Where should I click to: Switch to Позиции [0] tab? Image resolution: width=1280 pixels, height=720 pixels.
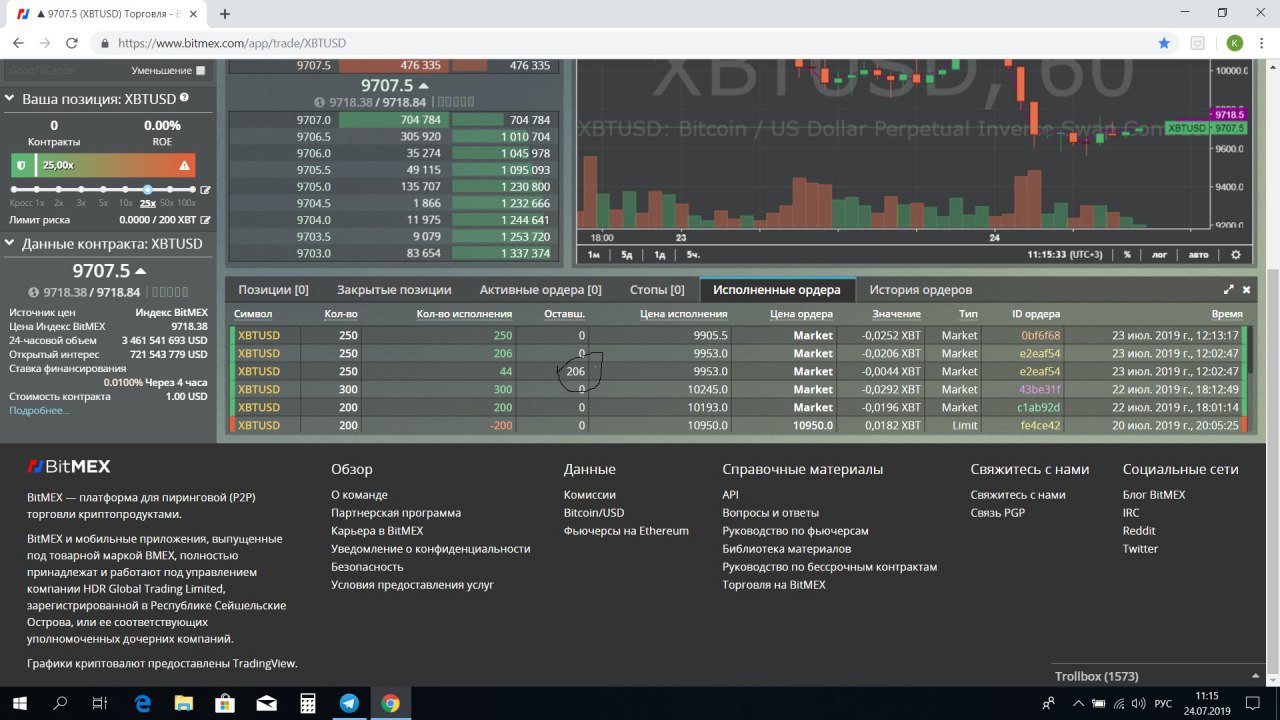273,290
